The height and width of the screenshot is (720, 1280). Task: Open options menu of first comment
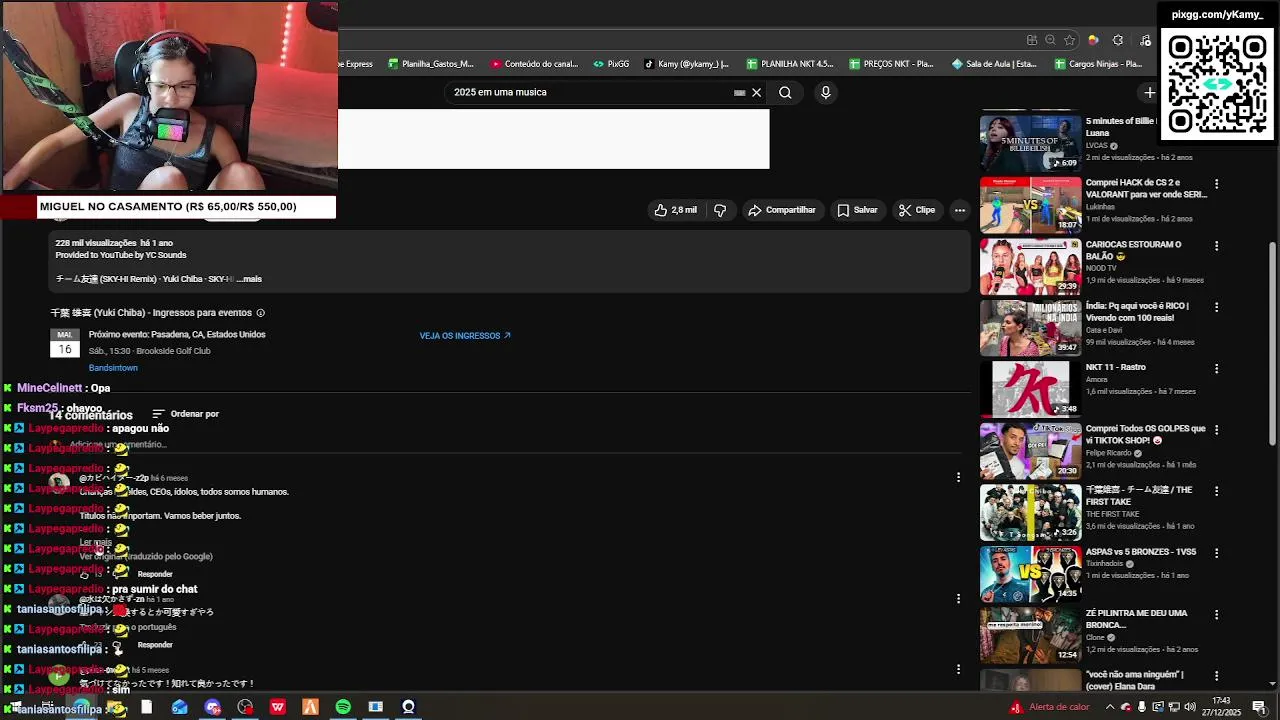(x=958, y=478)
